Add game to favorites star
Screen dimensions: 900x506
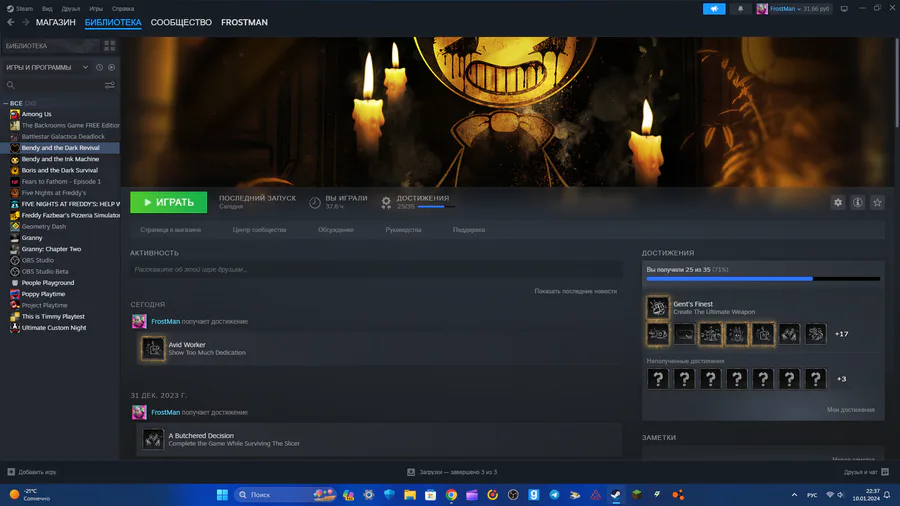(877, 203)
